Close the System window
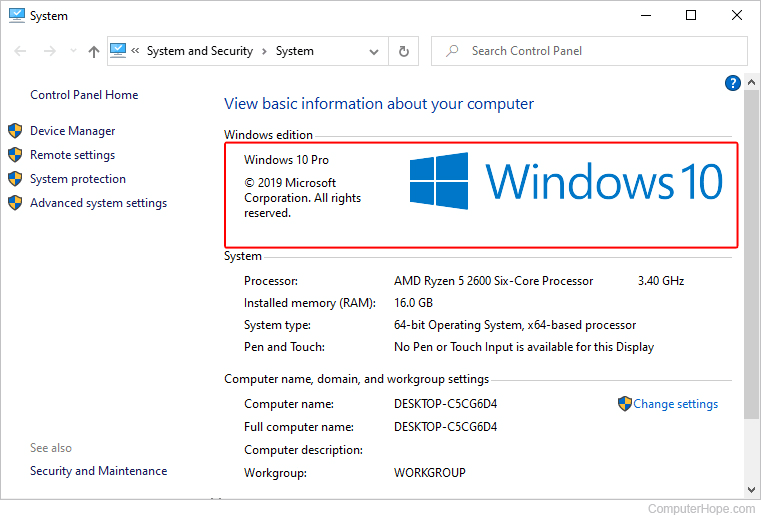761x520 pixels. [x=737, y=16]
